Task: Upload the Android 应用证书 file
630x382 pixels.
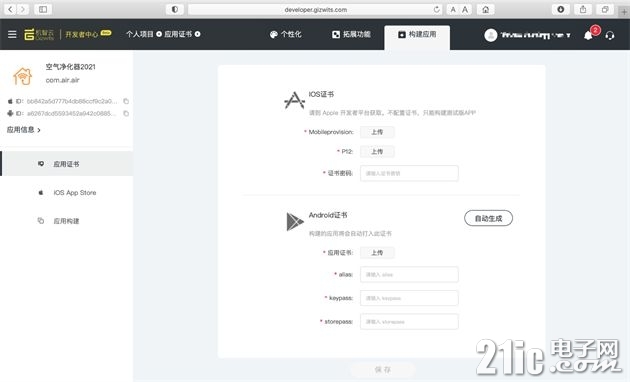Action: pyautogui.click(x=377, y=253)
